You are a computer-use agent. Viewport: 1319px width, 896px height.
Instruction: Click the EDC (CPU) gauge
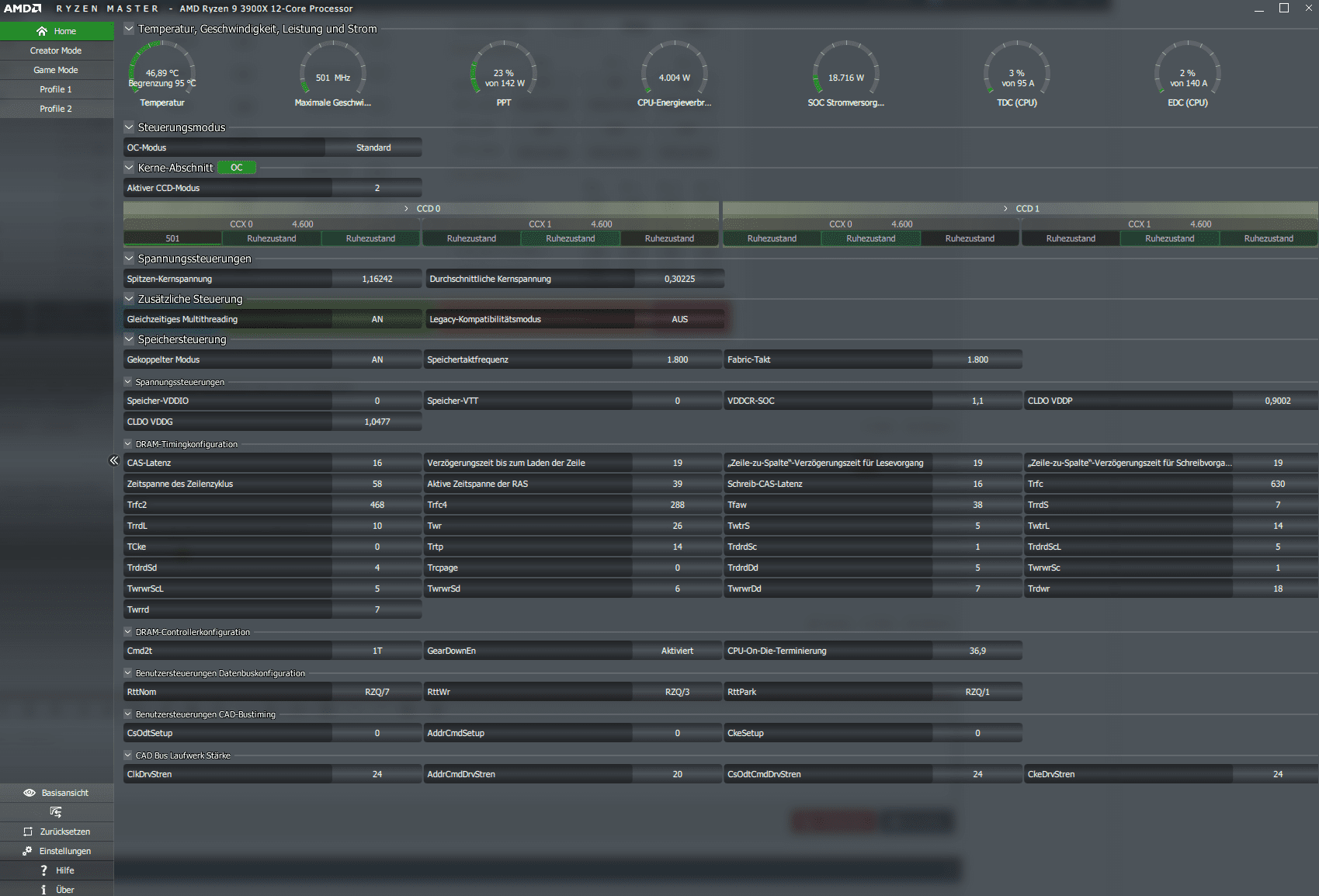1188,75
